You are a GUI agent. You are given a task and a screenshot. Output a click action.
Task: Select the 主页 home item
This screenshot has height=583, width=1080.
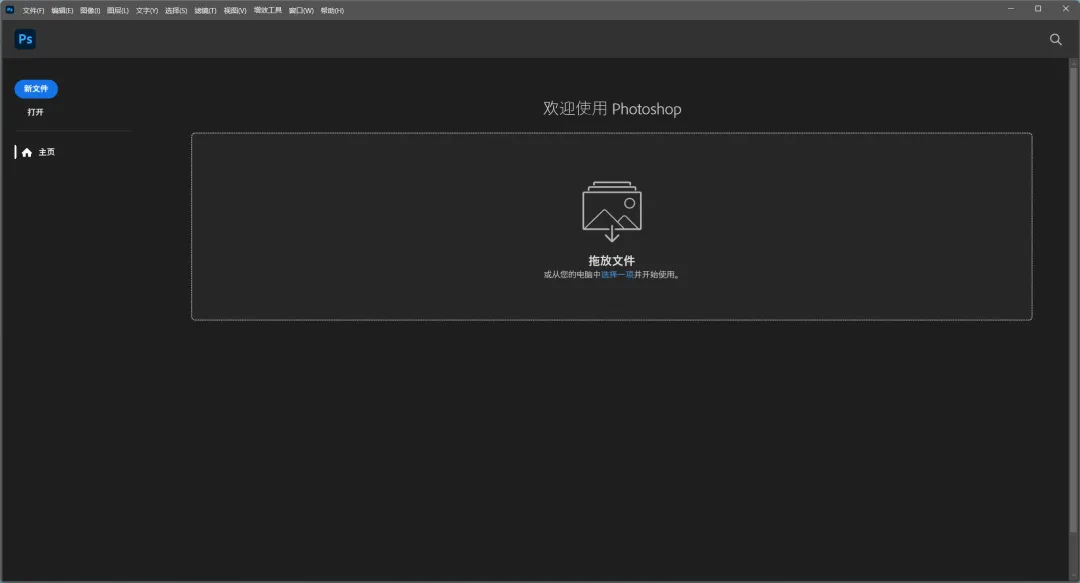click(x=39, y=152)
